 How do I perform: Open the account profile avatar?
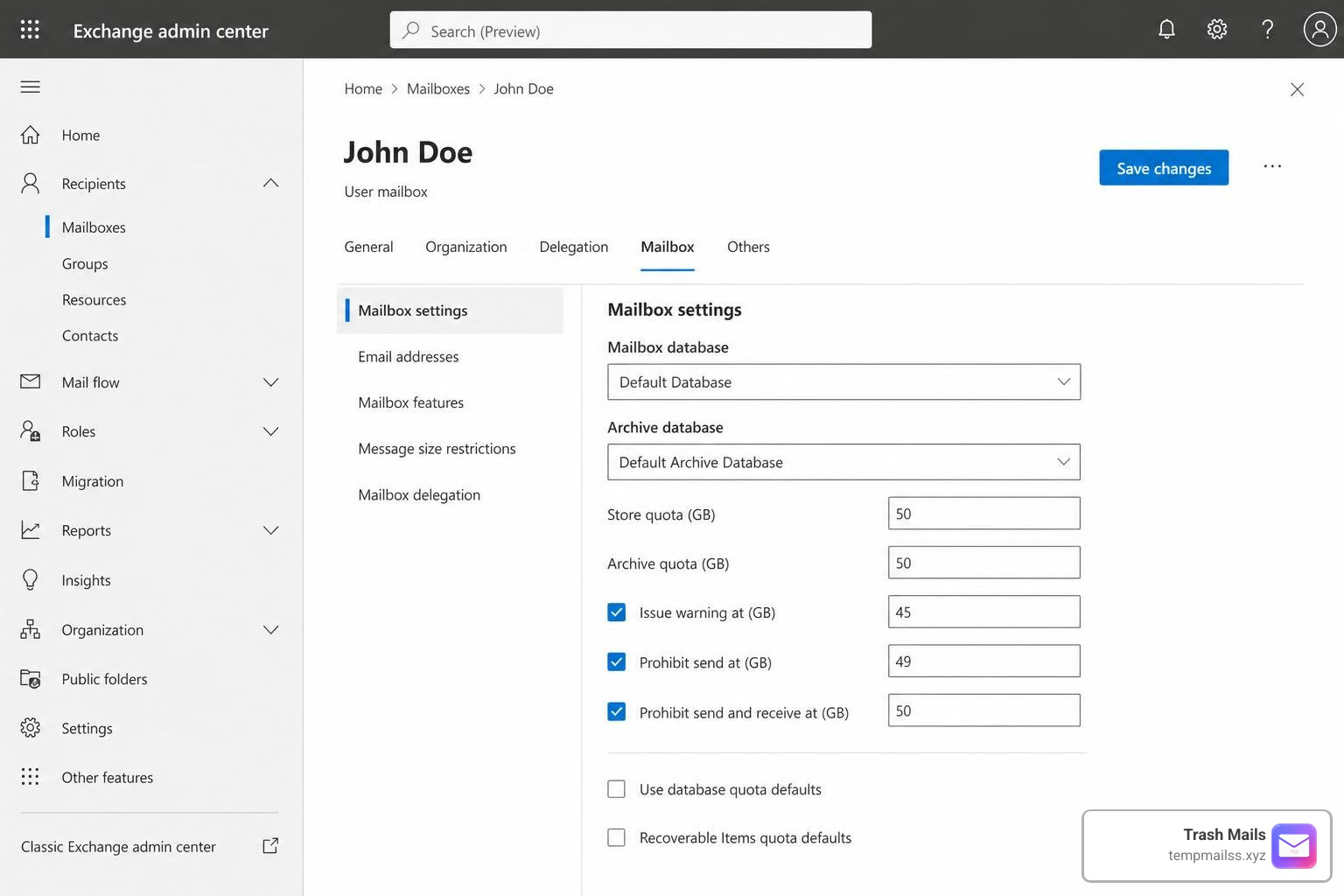coord(1319,30)
